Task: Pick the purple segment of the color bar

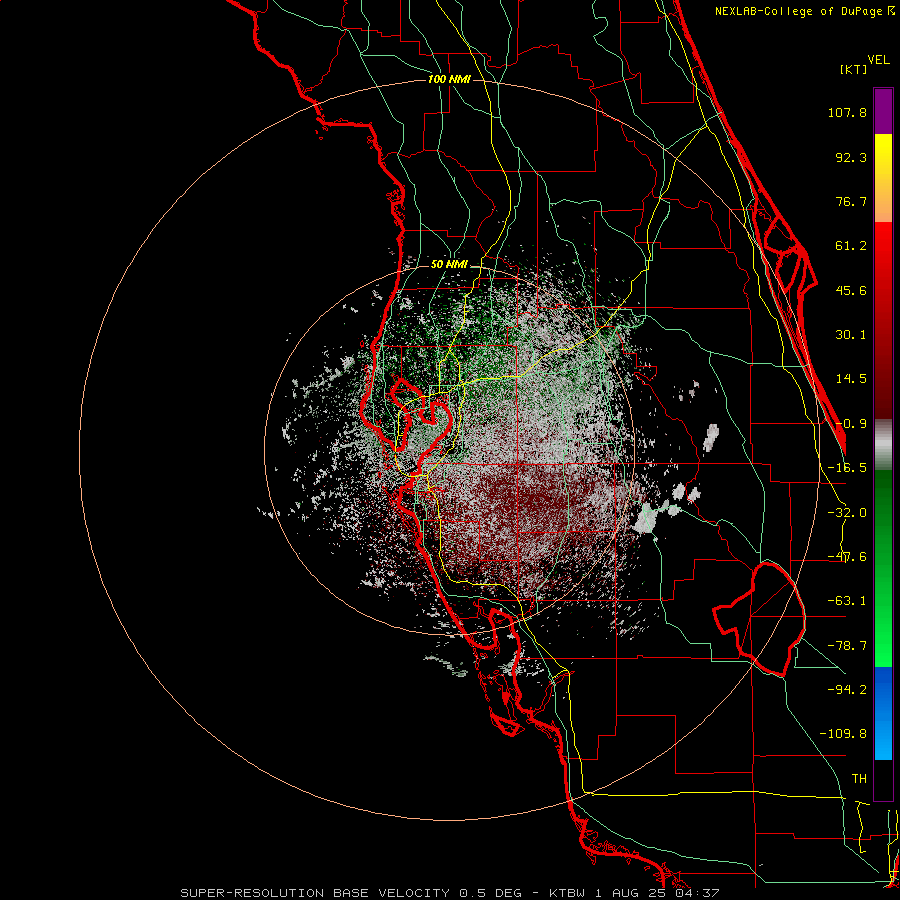Action: coord(883,111)
